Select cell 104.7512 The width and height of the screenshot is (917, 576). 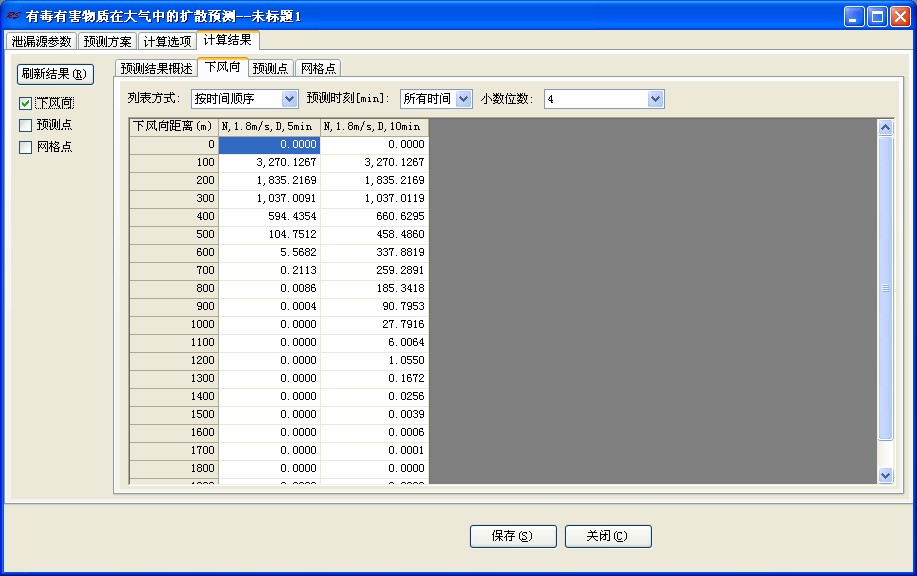tap(269, 234)
